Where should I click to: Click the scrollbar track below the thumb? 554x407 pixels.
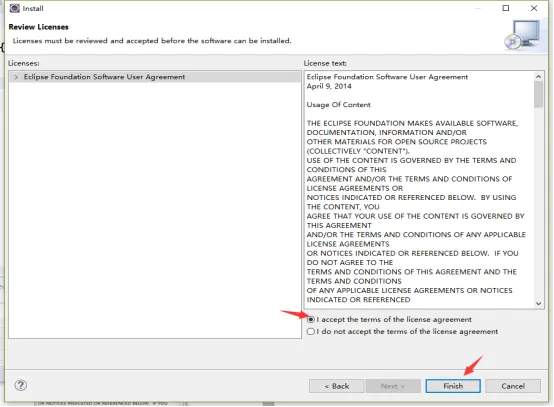click(x=538, y=204)
